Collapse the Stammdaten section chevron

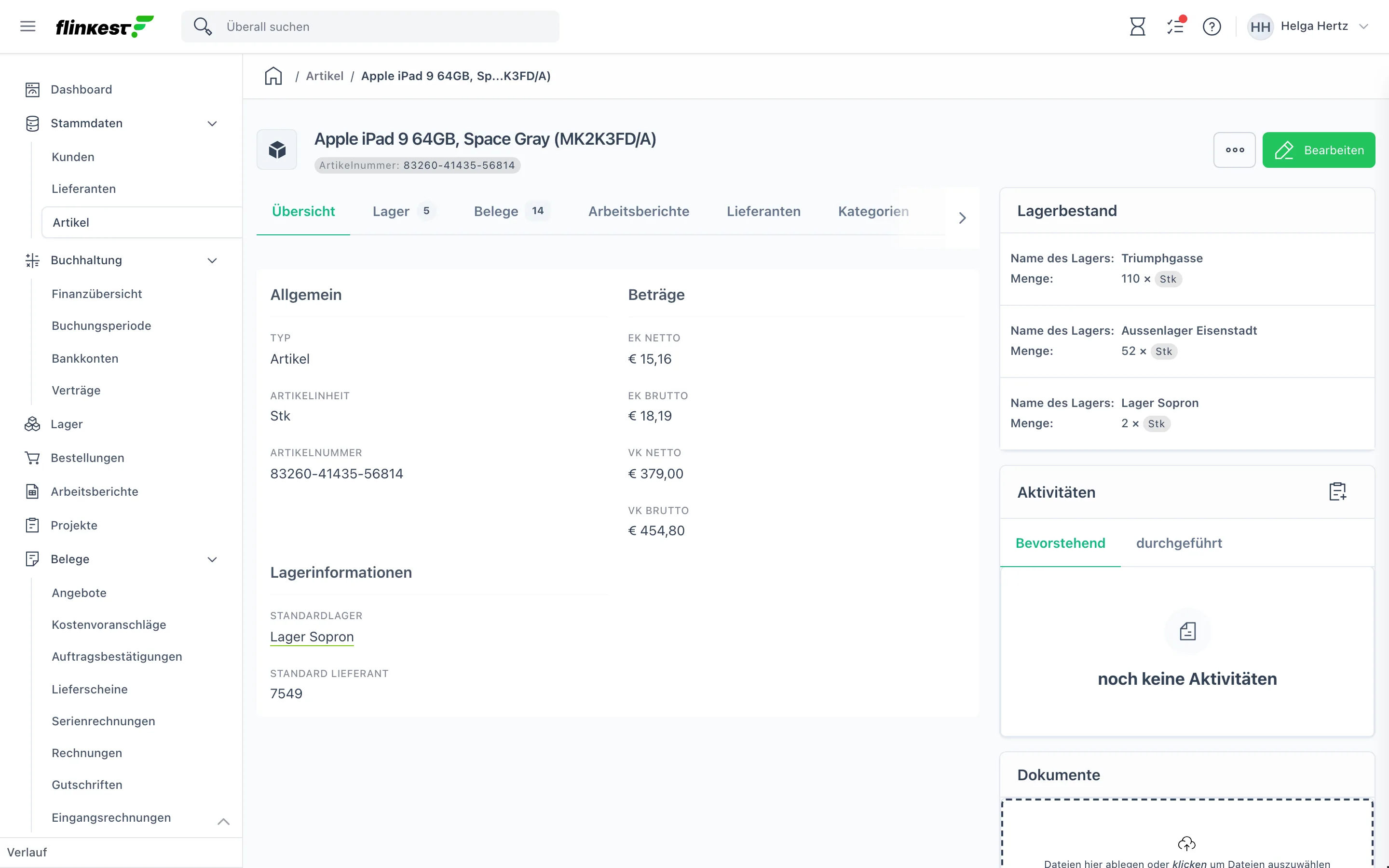tap(212, 123)
